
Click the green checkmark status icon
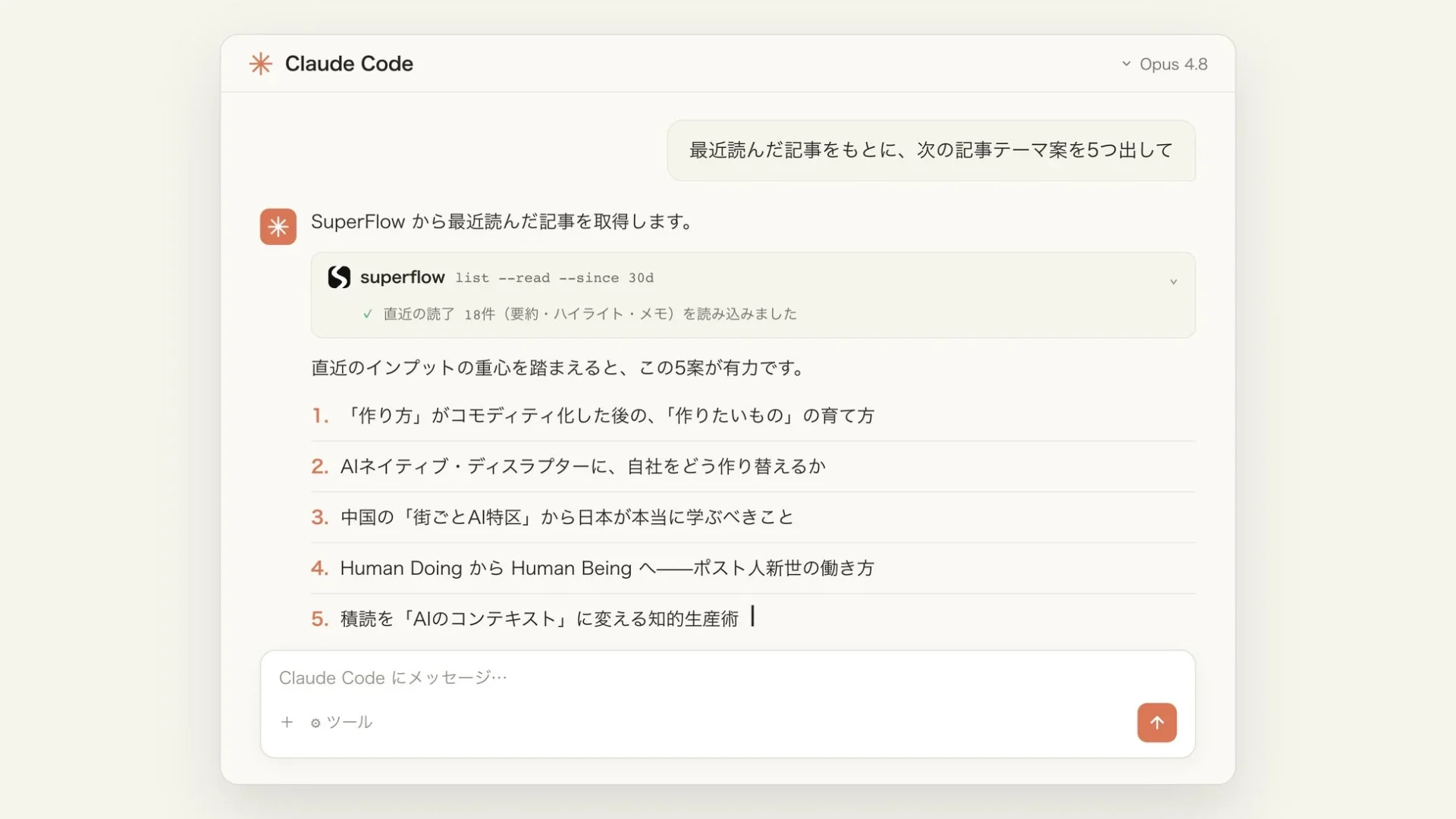pyautogui.click(x=368, y=314)
